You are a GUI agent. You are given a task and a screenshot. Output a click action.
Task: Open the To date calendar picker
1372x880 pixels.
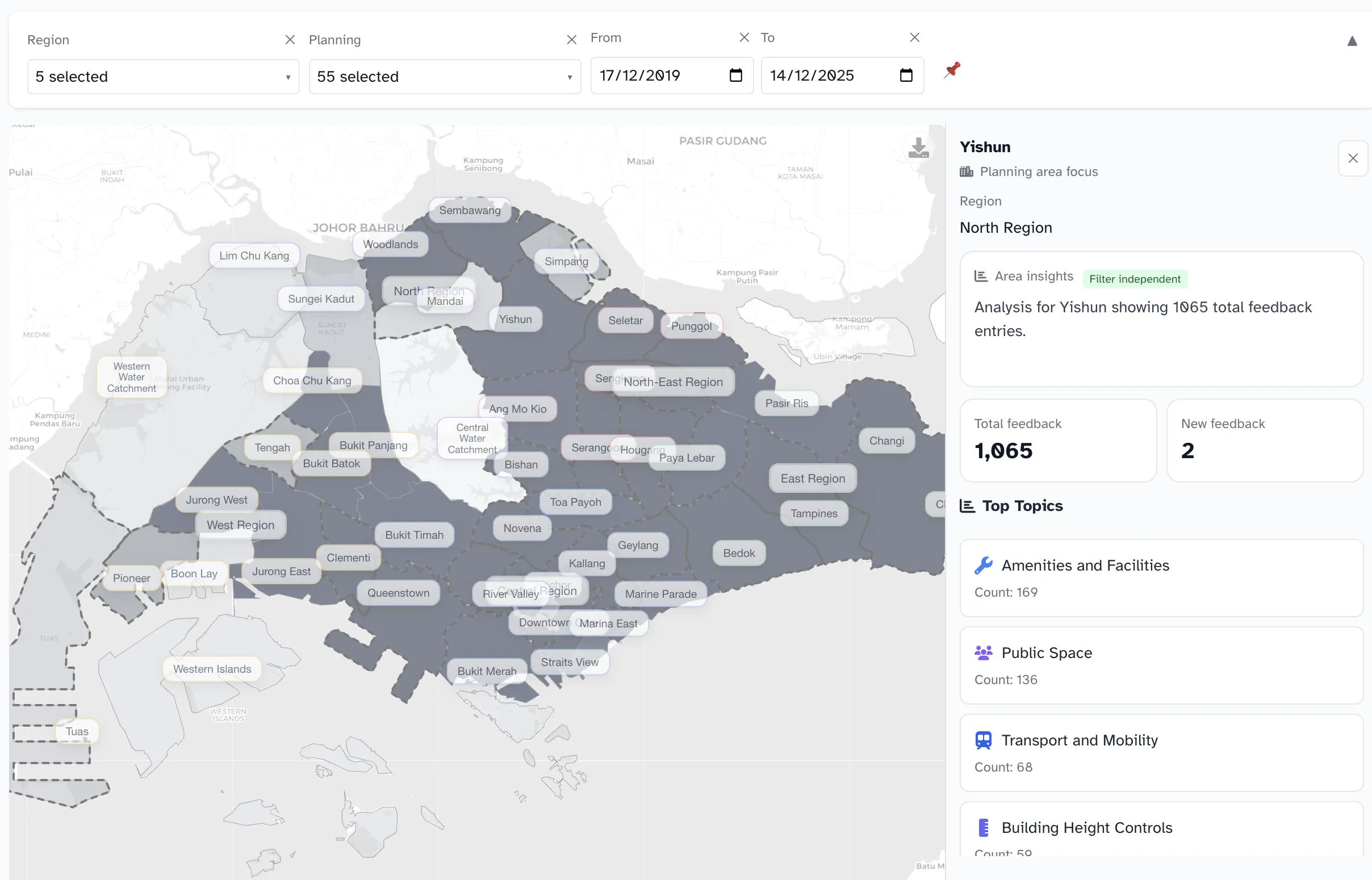(906, 75)
